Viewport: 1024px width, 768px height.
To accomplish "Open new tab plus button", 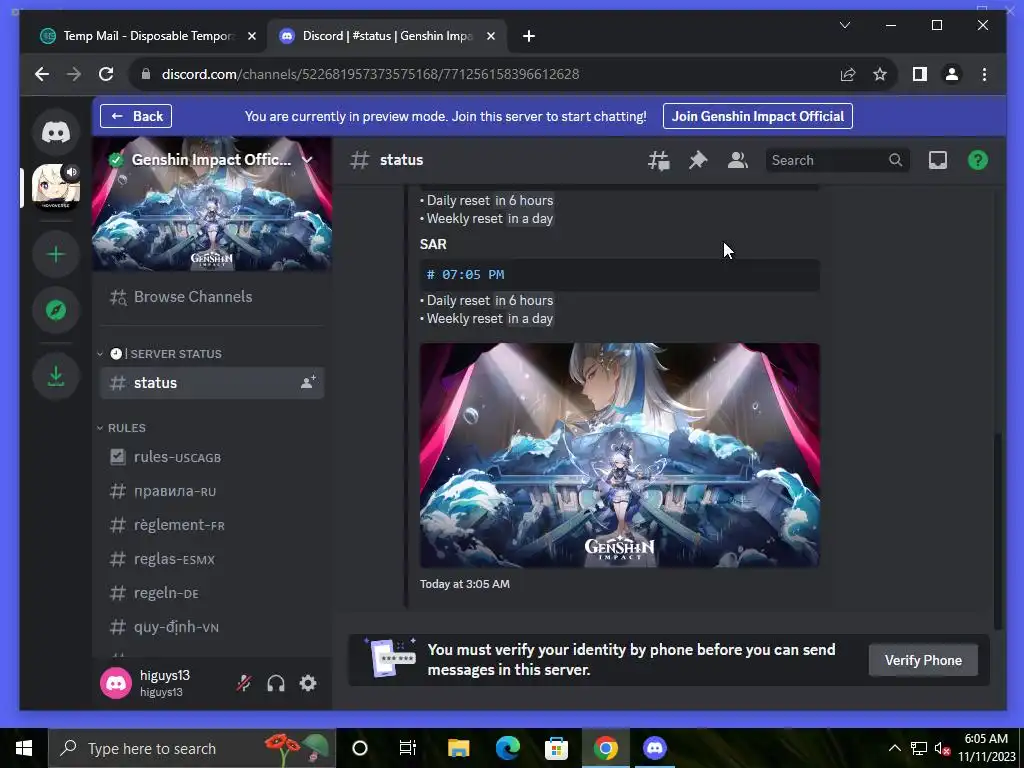I will [529, 36].
